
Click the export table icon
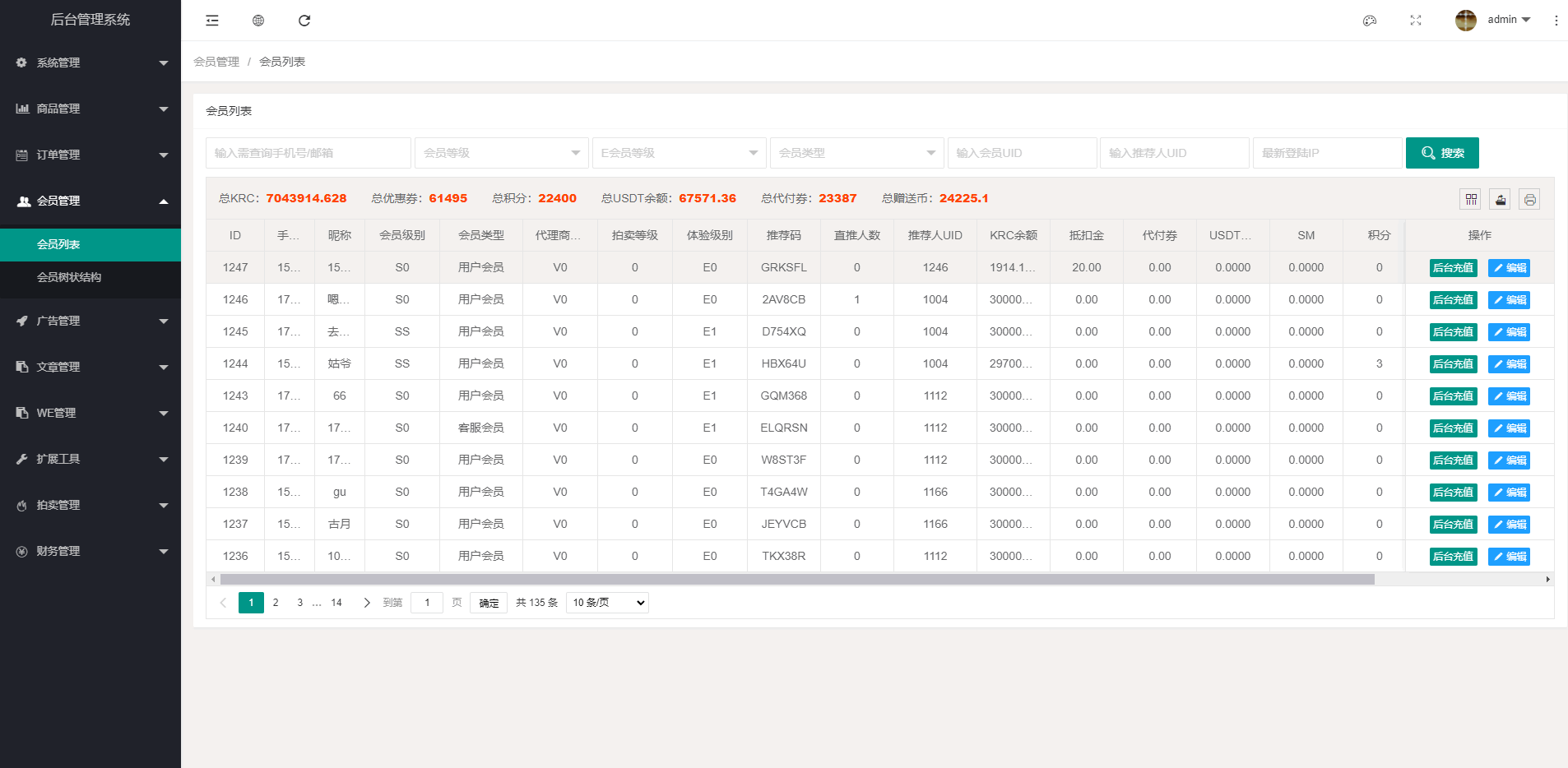pos(1501,199)
